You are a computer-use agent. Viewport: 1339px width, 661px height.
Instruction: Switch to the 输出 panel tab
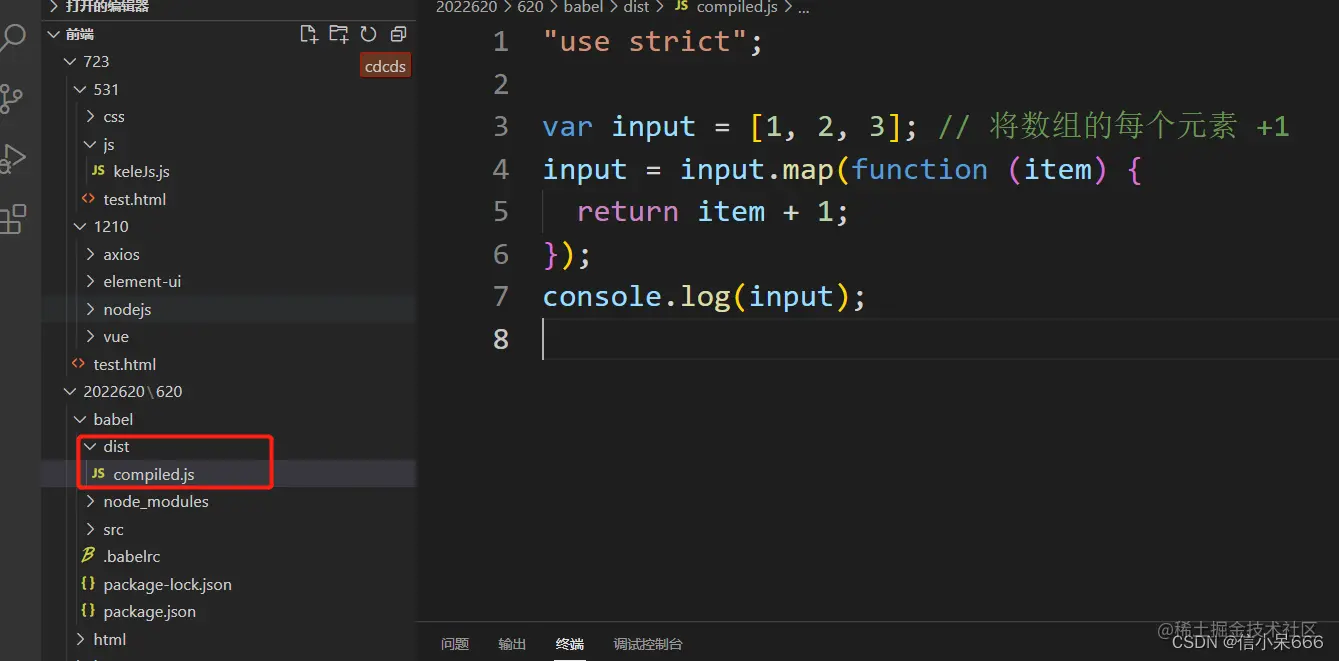pyautogui.click(x=512, y=644)
